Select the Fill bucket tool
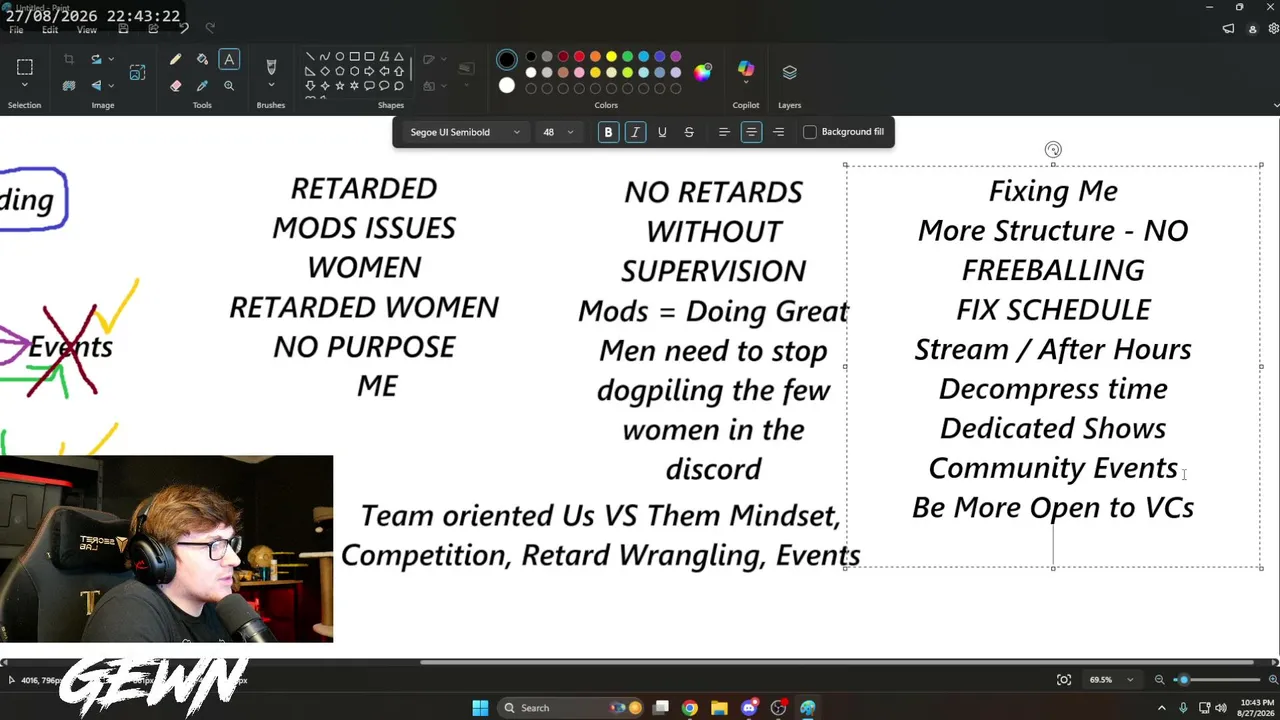Image resolution: width=1280 pixels, height=720 pixels. (202, 60)
